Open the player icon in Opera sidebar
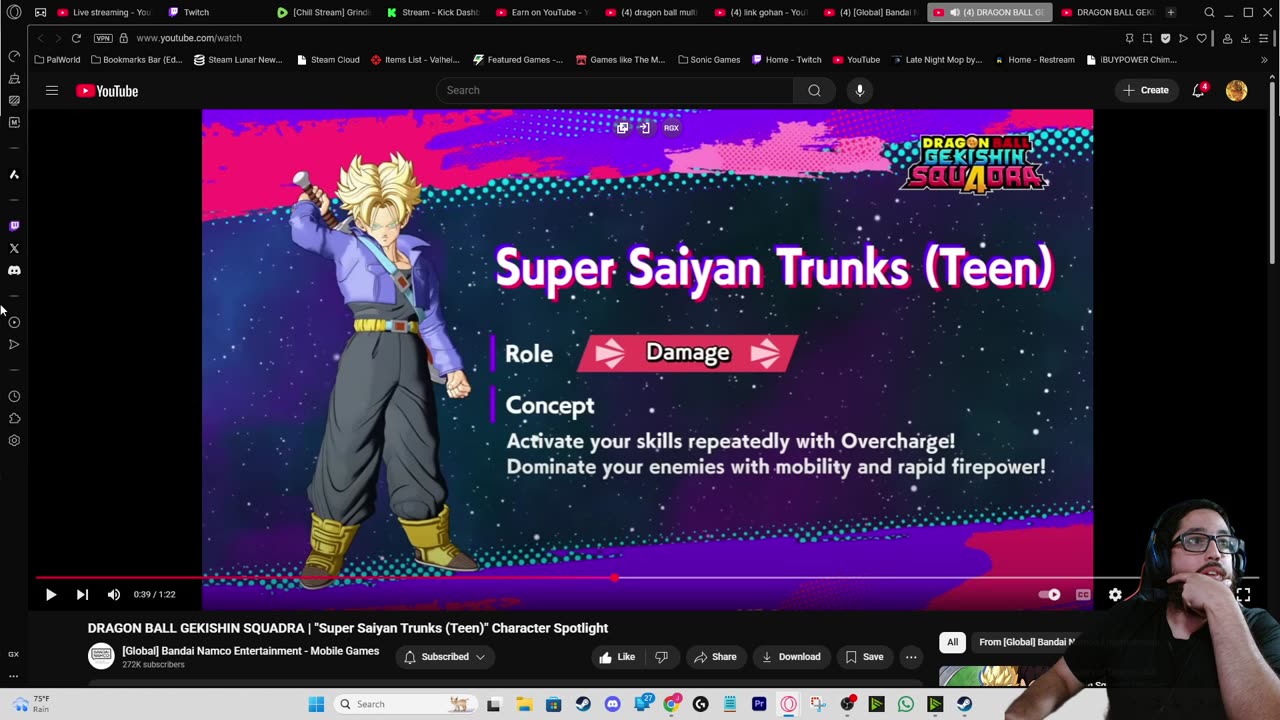The image size is (1280, 720). pyautogui.click(x=14, y=322)
